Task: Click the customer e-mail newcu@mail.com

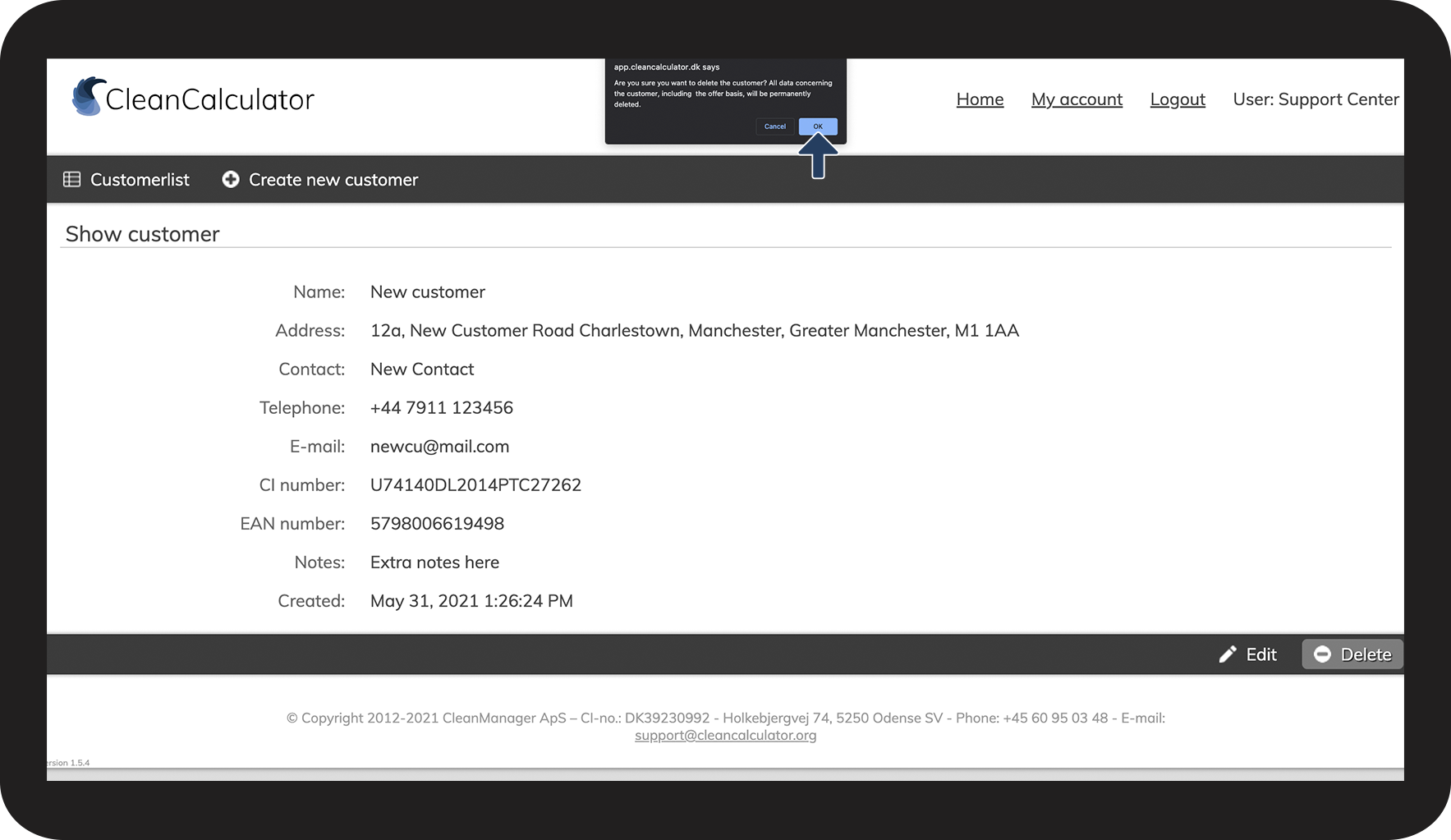Action: (x=439, y=446)
